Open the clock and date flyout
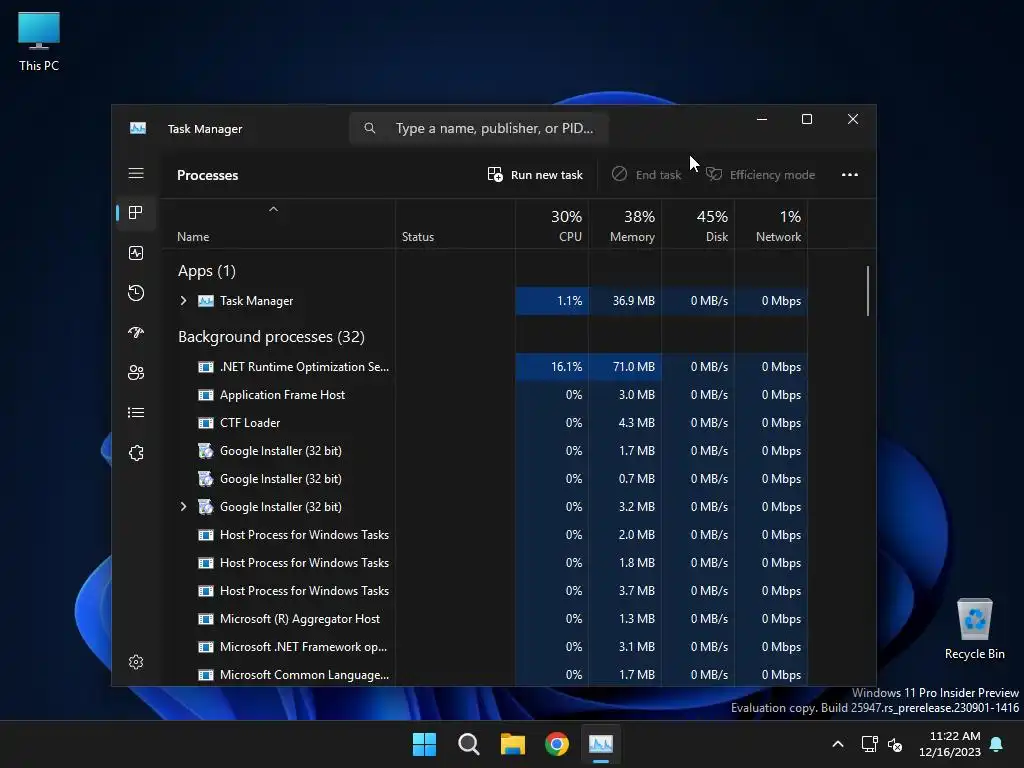The image size is (1024, 768). [x=950, y=744]
